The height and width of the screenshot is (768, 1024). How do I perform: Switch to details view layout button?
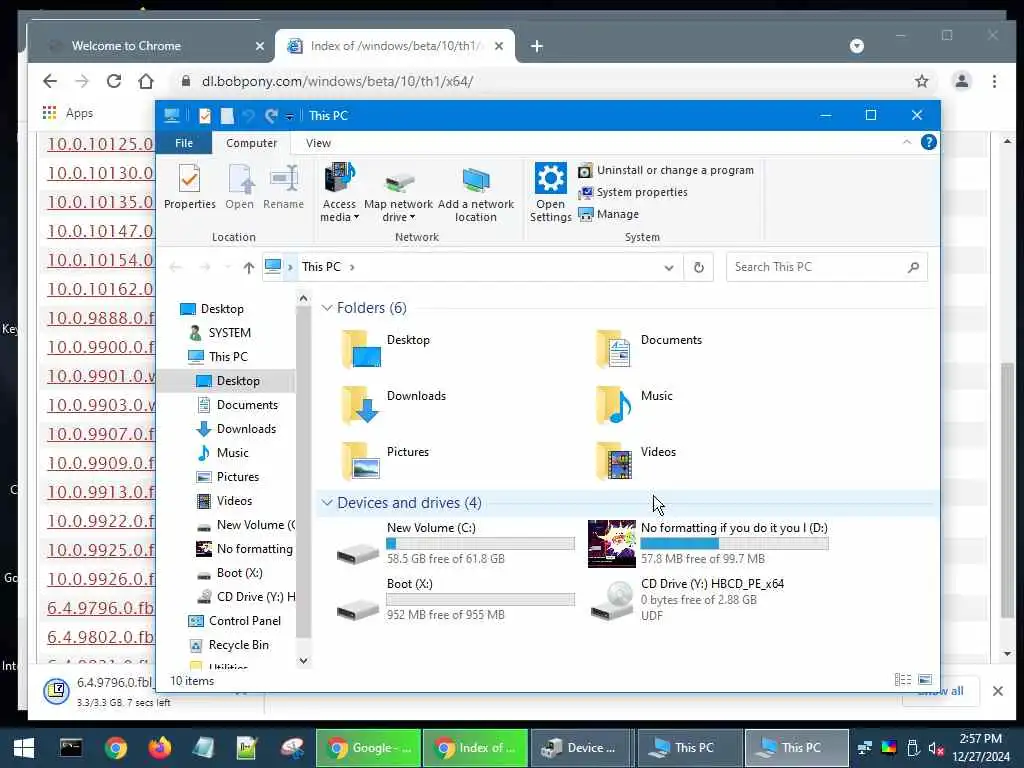coord(903,680)
